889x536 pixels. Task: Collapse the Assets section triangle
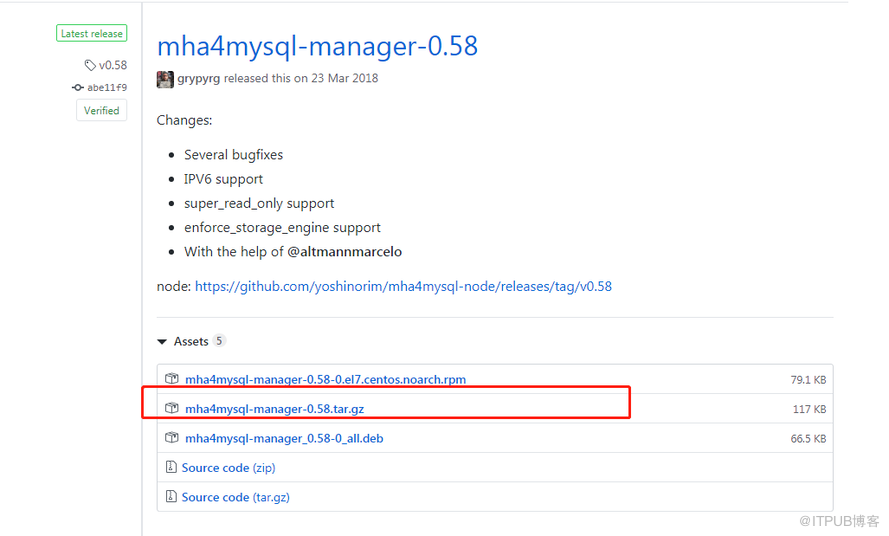(162, 342)
